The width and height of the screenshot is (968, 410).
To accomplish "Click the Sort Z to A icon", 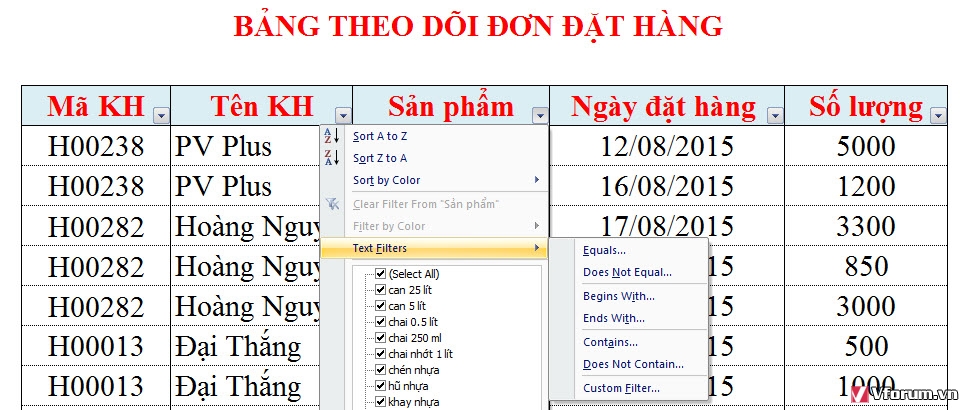I will point(332,158).
